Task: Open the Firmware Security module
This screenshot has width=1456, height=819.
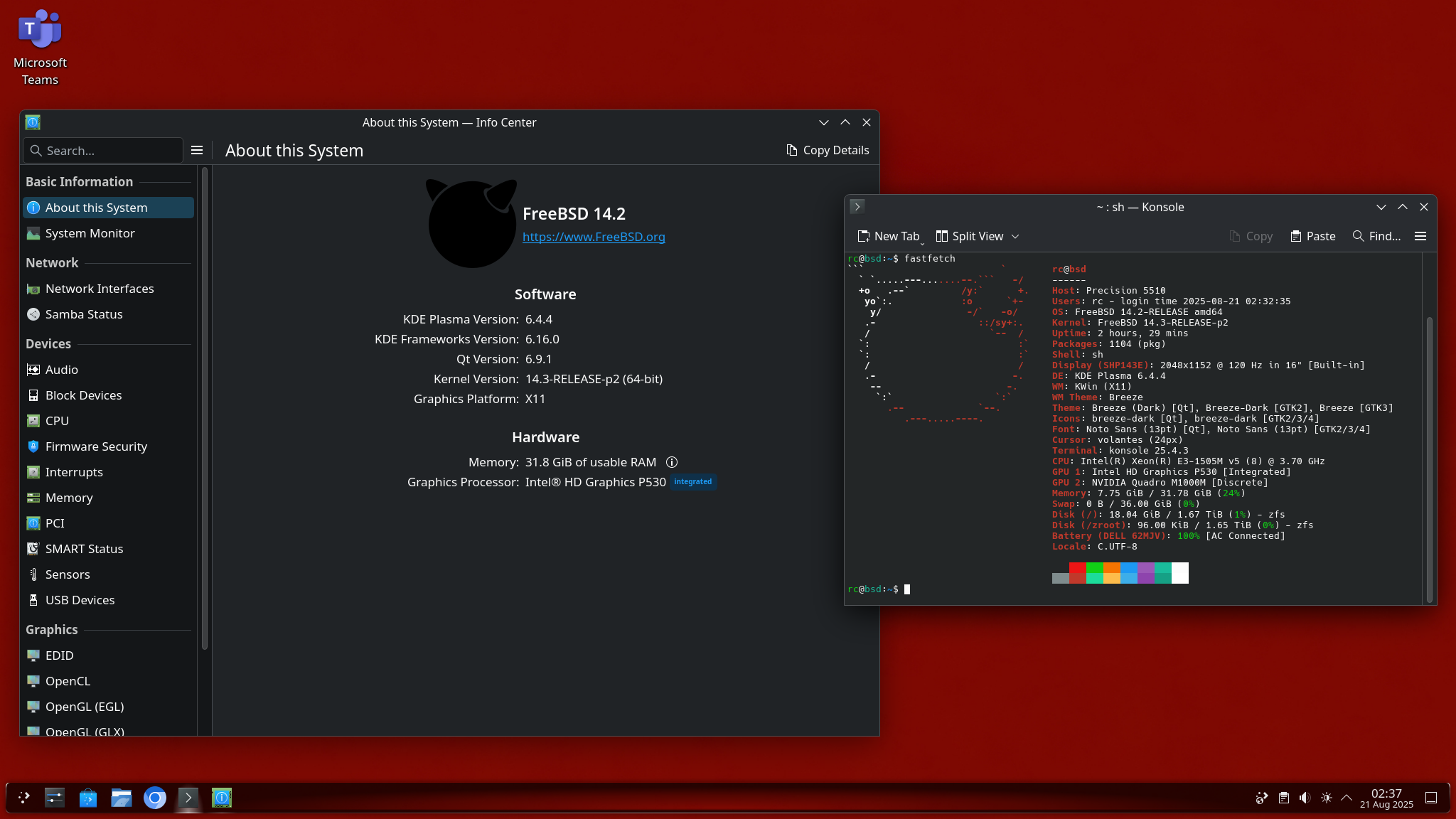Action: [96, 446]
